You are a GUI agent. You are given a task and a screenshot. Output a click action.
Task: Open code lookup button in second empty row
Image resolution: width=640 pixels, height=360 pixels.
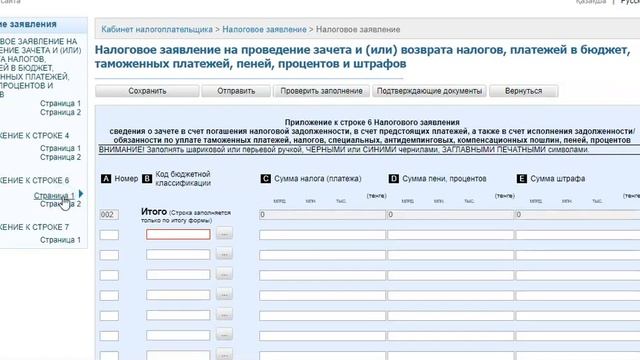224,254
